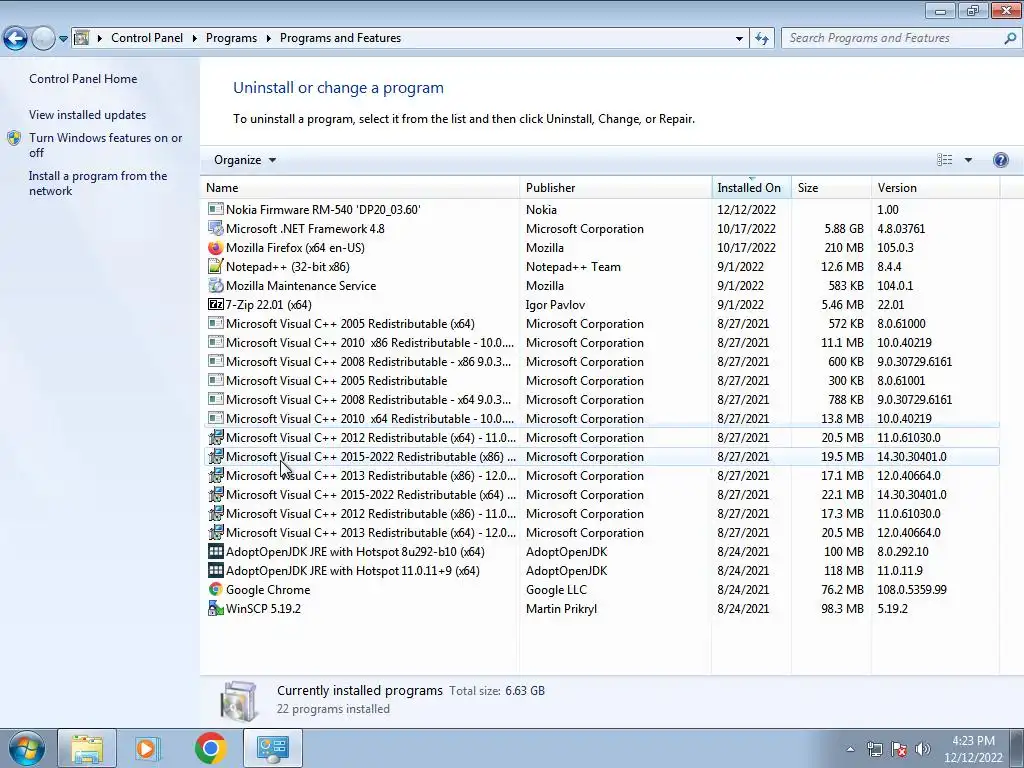Select the 7-Zip 22.01 icon

click(x=216, y=304)
